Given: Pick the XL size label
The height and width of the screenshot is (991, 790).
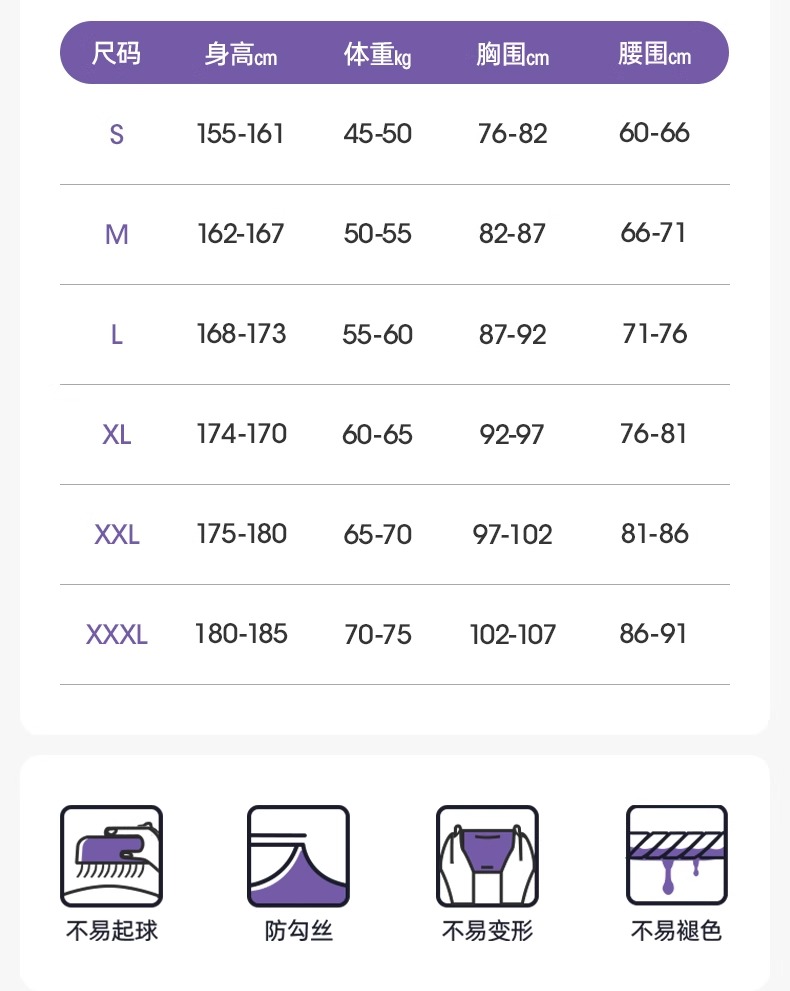Looking at the screenshot, I should tap(116, 434).
